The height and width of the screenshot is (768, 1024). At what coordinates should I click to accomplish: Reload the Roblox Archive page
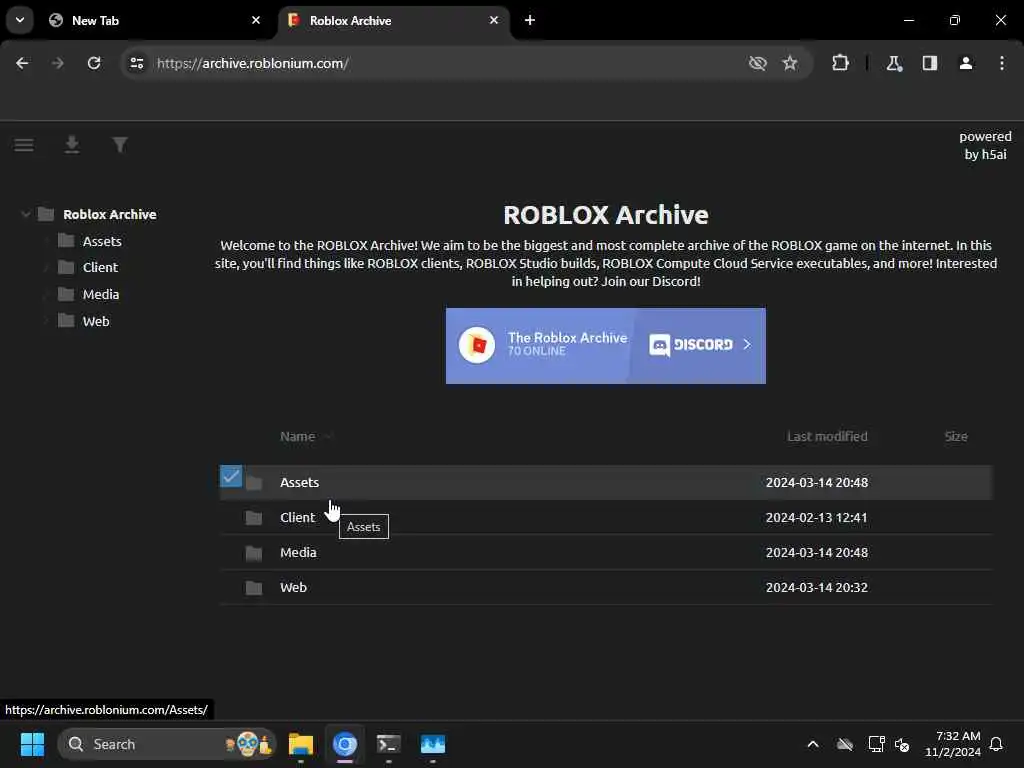pyautogui.click(x=94, y=63)
